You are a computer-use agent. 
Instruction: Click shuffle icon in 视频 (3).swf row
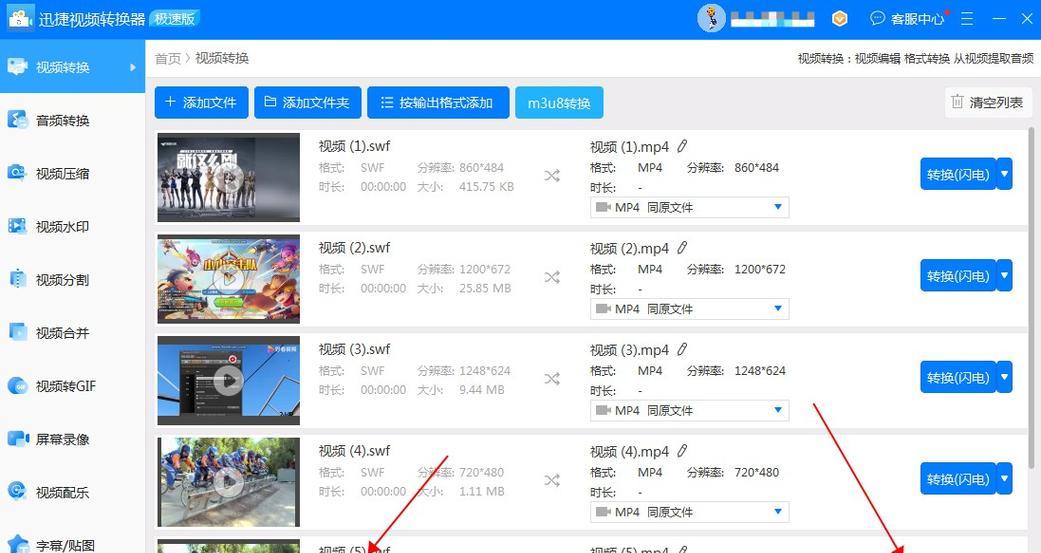(x=552, y=379)
